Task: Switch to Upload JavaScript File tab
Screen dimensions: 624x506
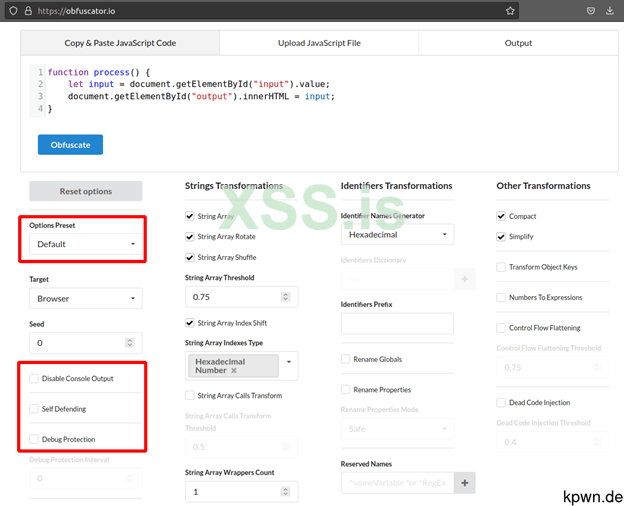Action: pyautogui.click(x=319, y=43)
